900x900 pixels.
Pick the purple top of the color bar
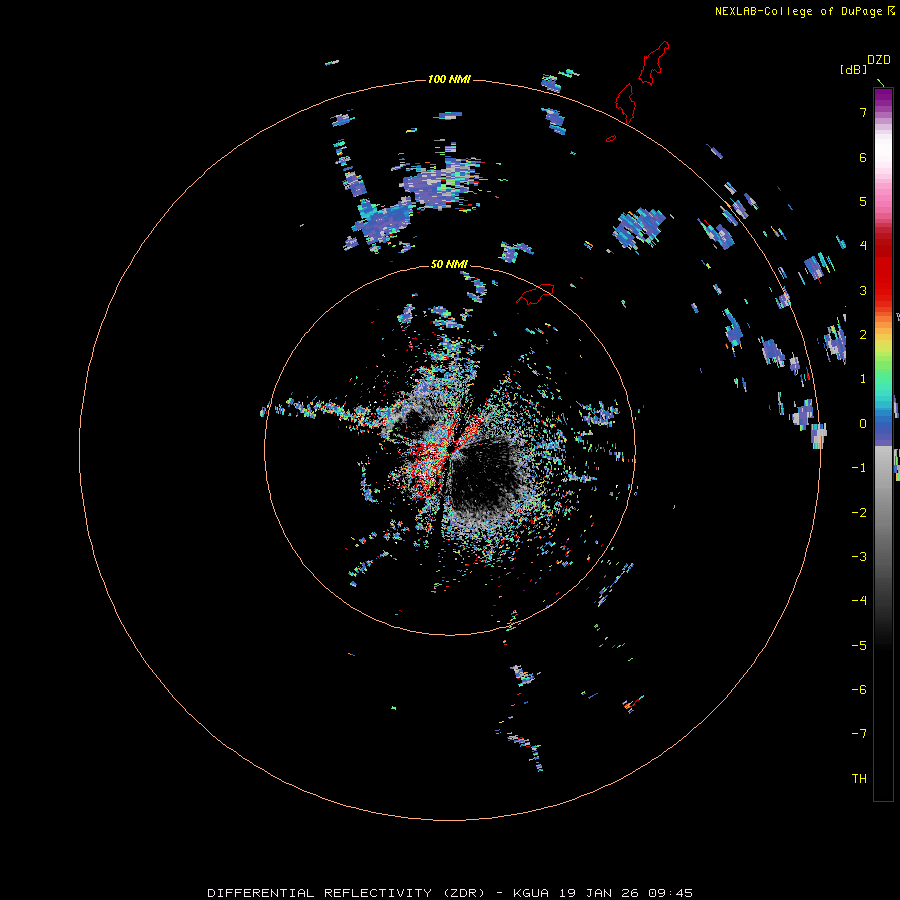[883, 99]
